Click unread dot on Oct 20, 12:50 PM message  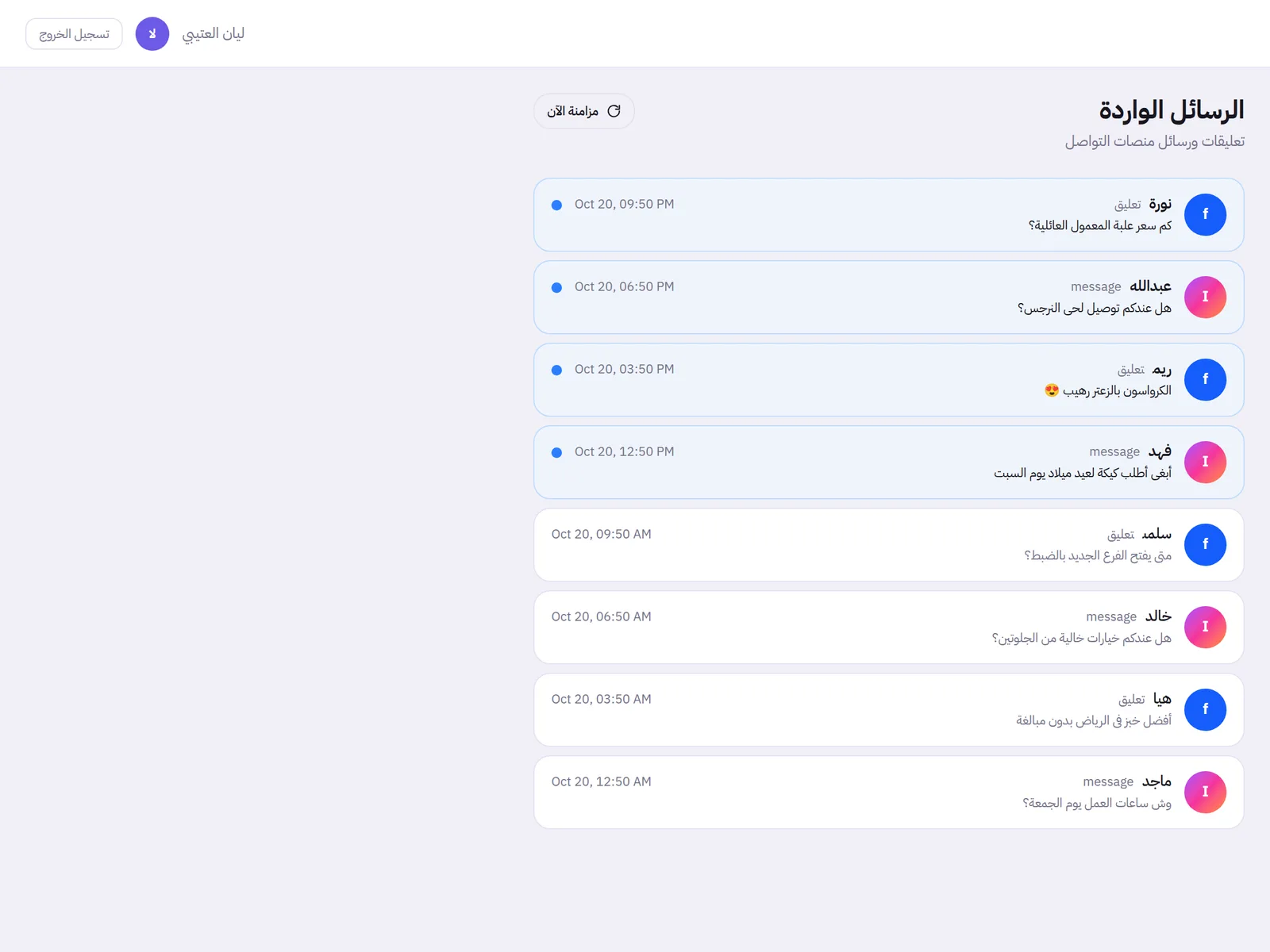click(556, 452)
